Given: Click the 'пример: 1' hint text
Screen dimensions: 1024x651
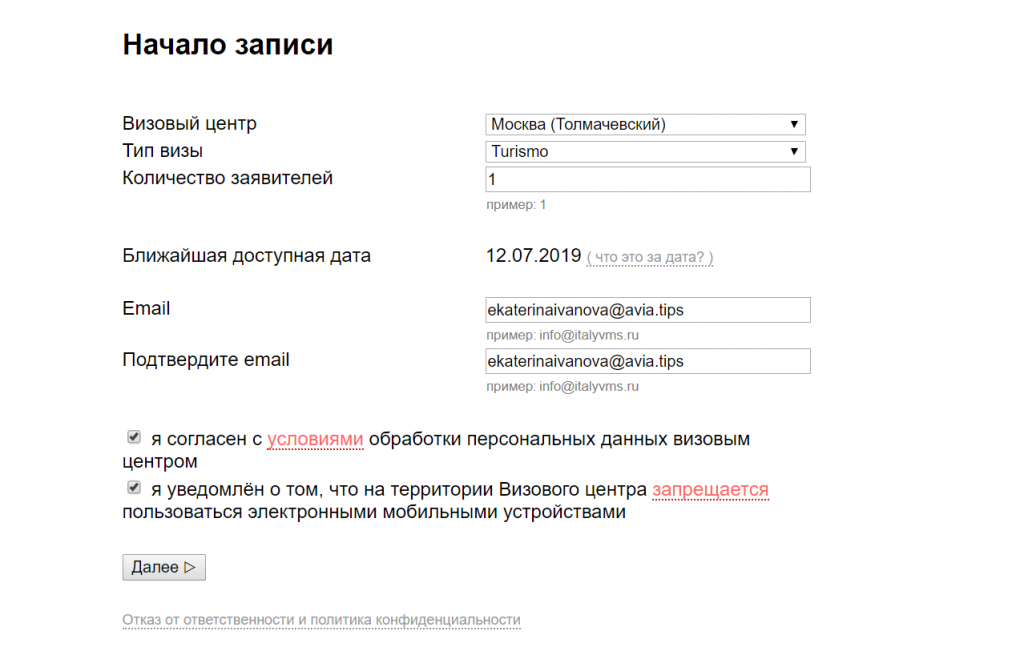Looking at the screenshot, I should [516, 205].
